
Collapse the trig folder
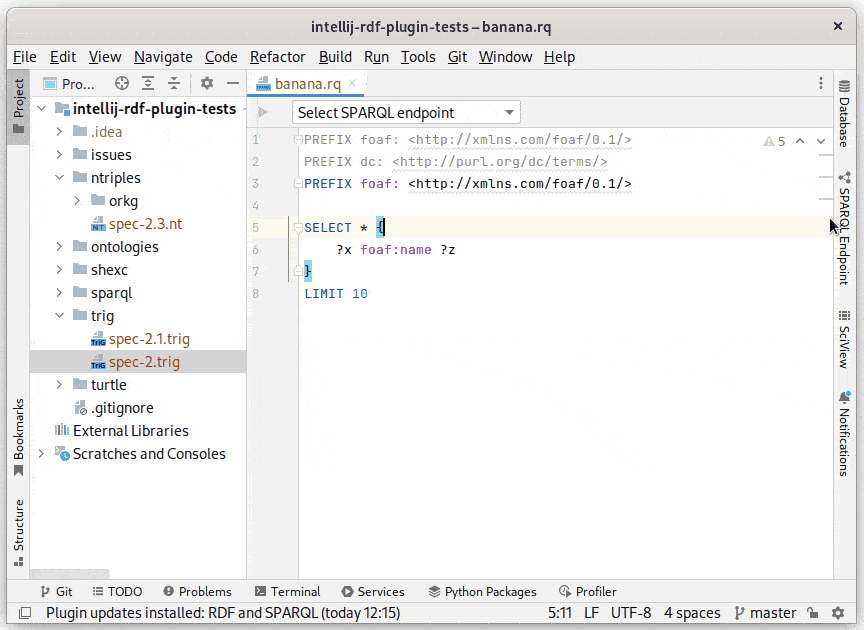[x=60, y=315]
